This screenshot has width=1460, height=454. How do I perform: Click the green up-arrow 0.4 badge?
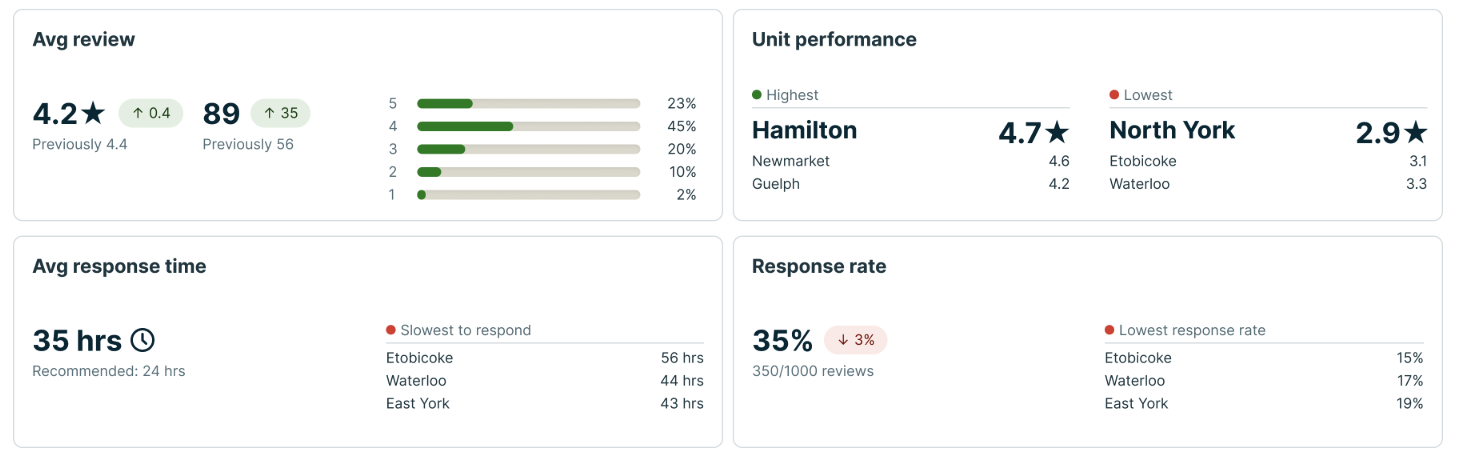click(151, 113)
